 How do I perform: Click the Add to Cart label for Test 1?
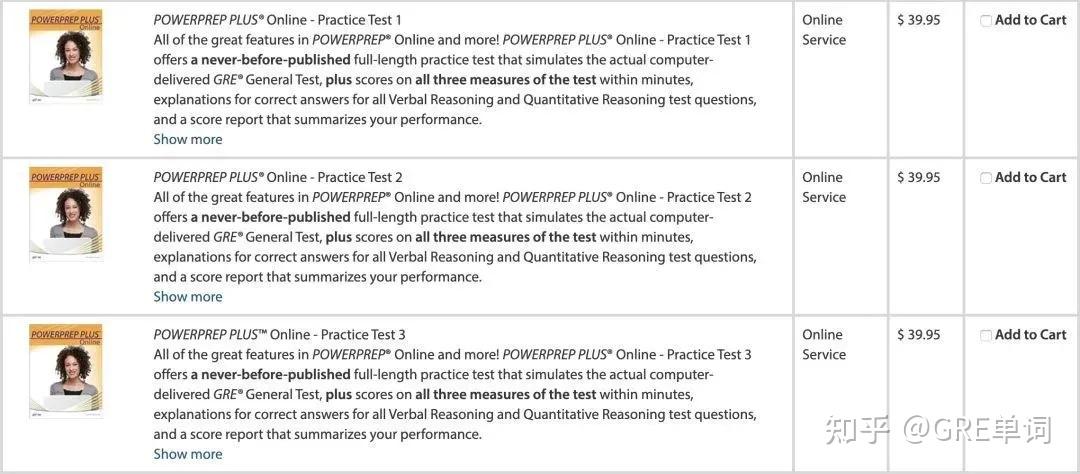(x=1030, y=20)
